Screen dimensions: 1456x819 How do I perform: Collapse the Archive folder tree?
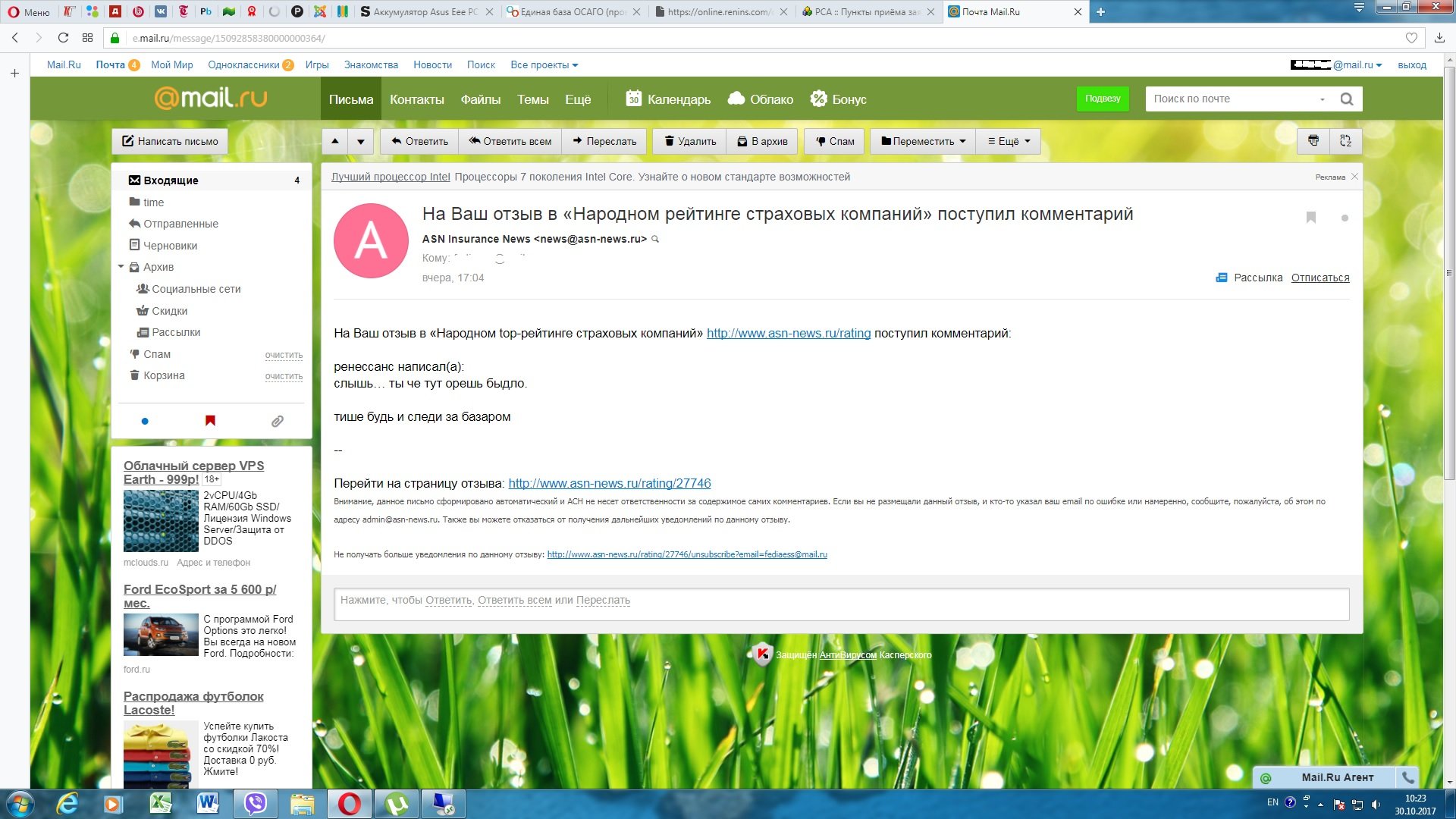pyautogui.click(x=121, y=267)
